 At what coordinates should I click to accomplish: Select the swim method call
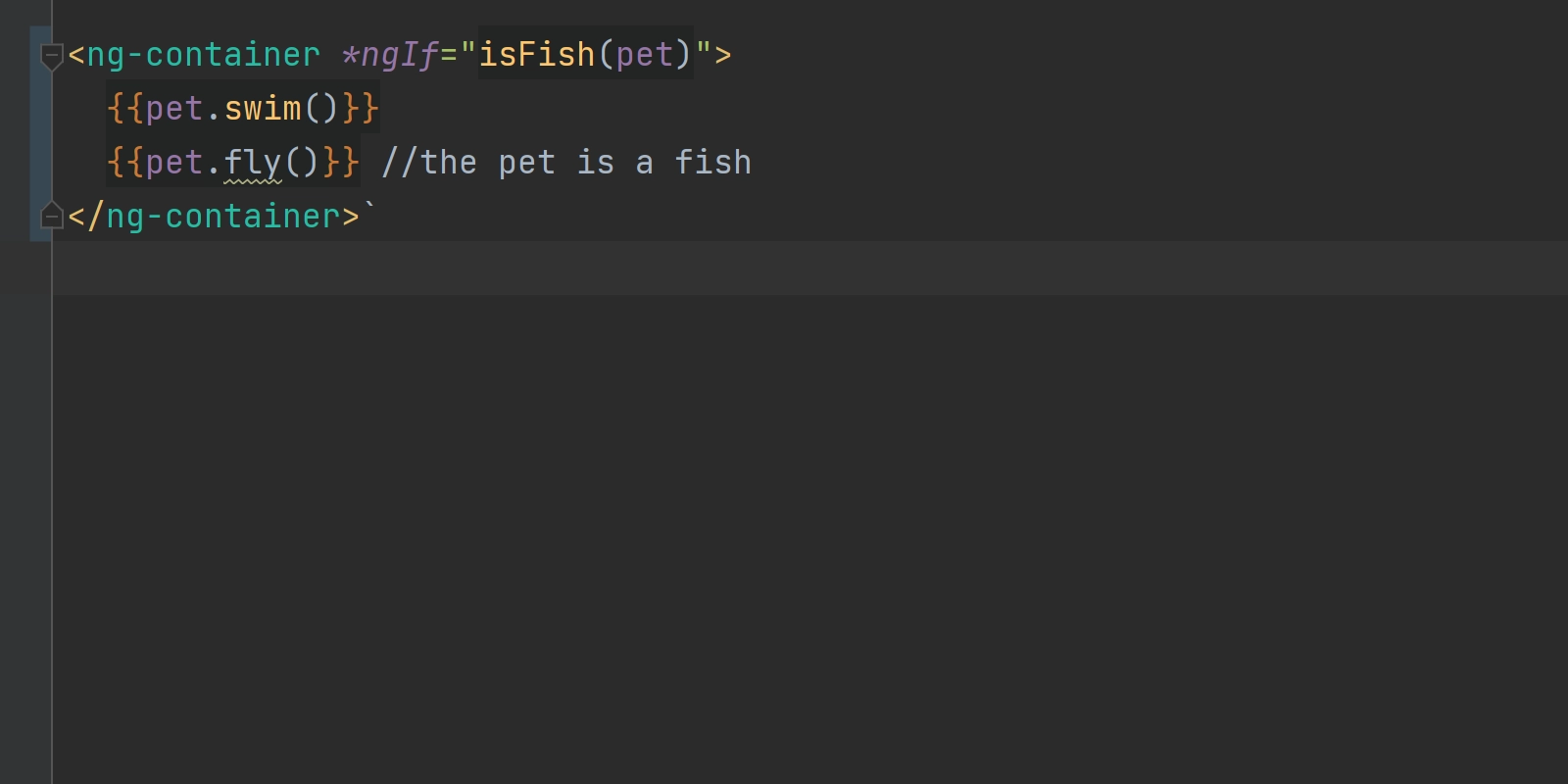[x=281, y=108]
